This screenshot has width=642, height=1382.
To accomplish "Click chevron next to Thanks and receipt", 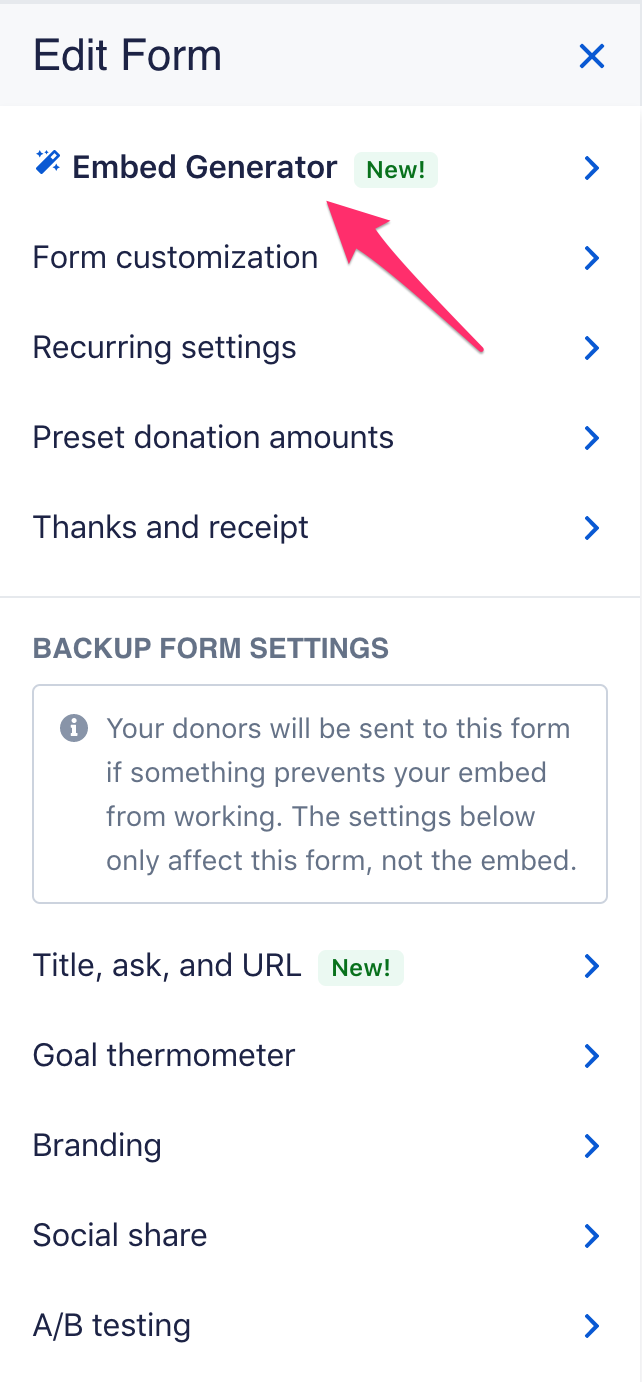I will 592,528.
